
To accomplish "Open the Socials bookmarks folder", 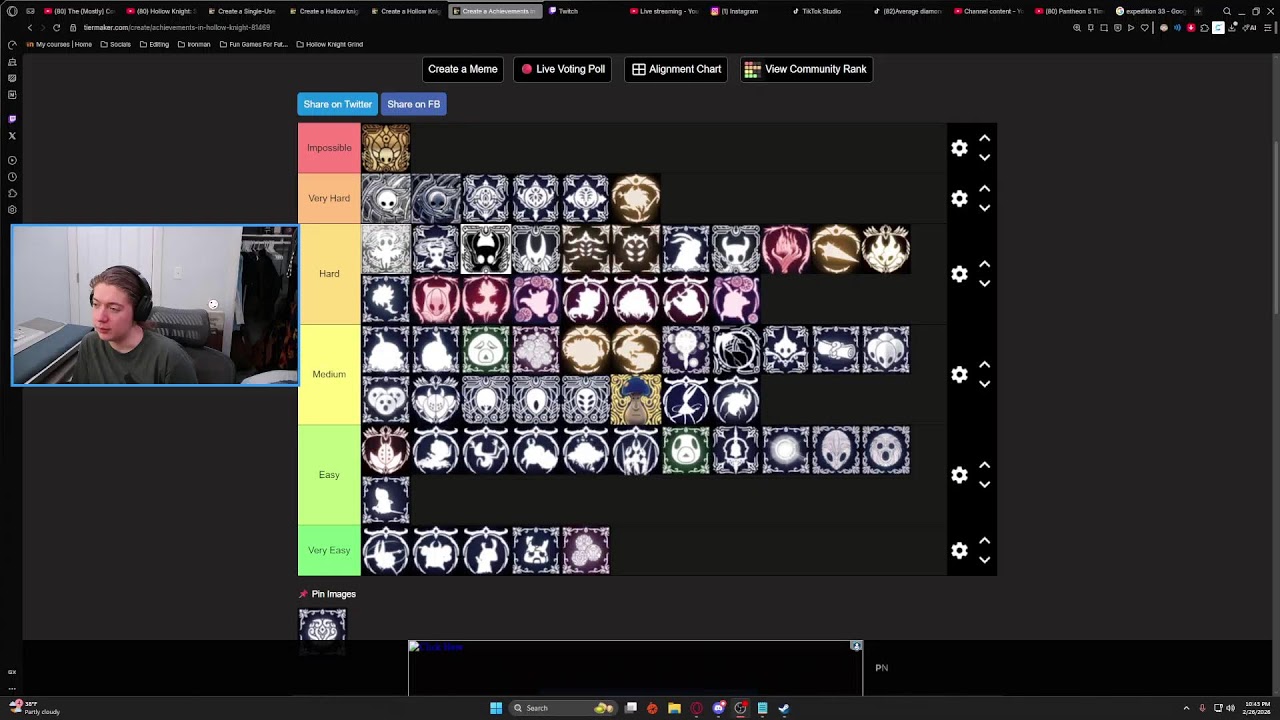I will tap(116, 44).
